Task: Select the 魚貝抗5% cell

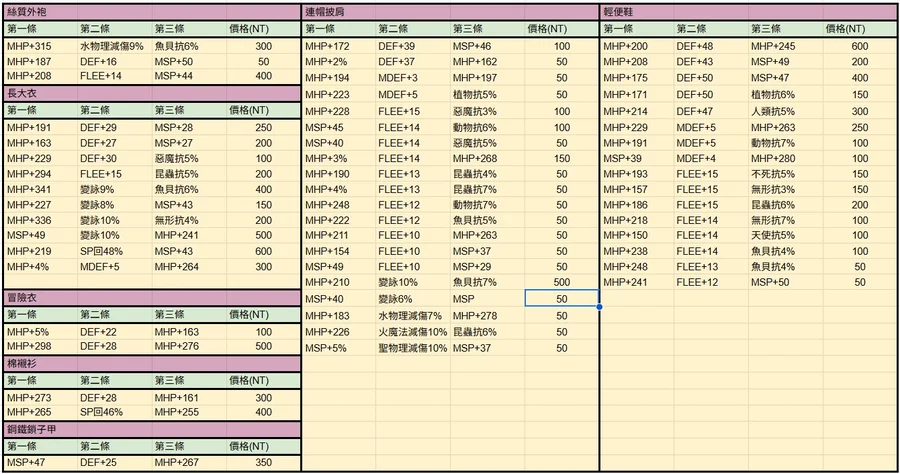Action: point(487,220)
